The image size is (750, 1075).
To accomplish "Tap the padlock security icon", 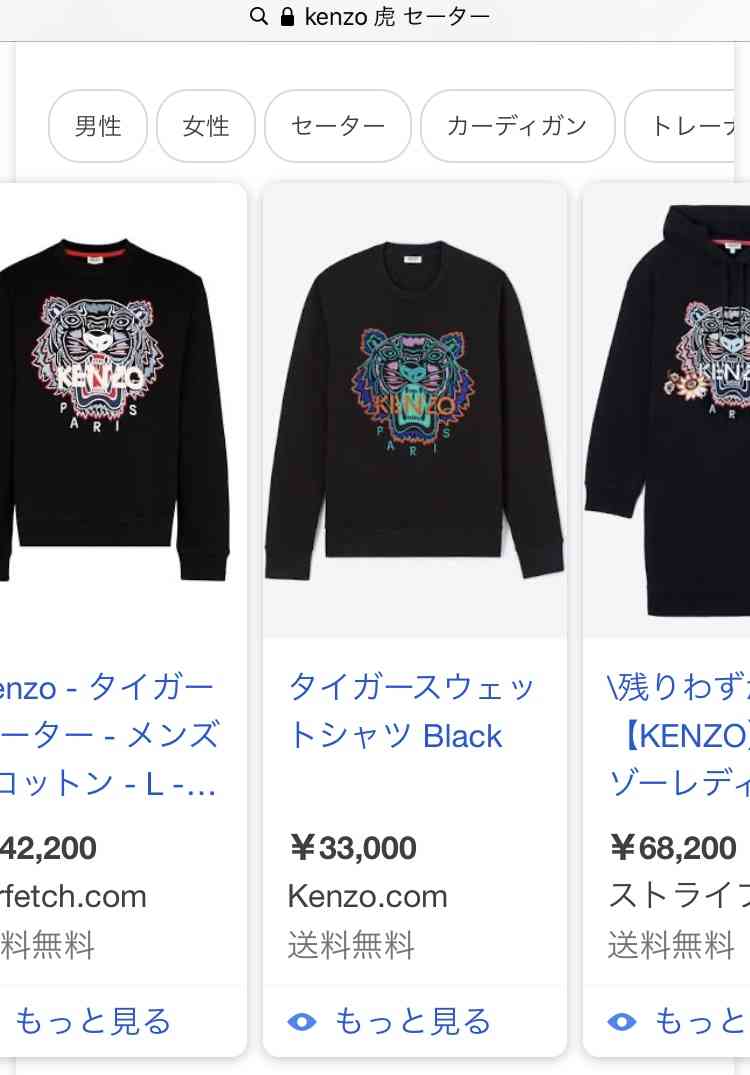I will tap(287, 16).
